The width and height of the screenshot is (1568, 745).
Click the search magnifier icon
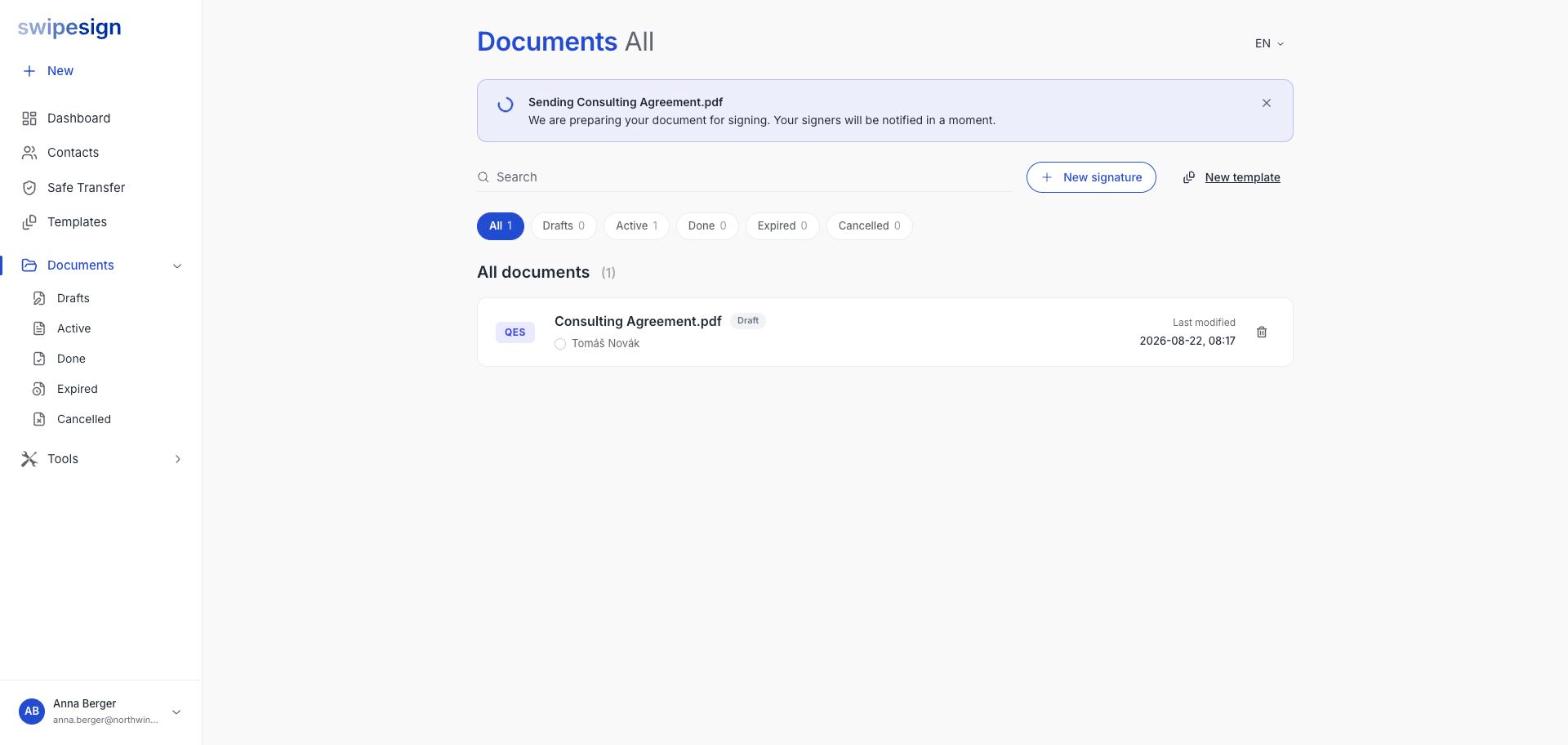click(x=483, y=177)
